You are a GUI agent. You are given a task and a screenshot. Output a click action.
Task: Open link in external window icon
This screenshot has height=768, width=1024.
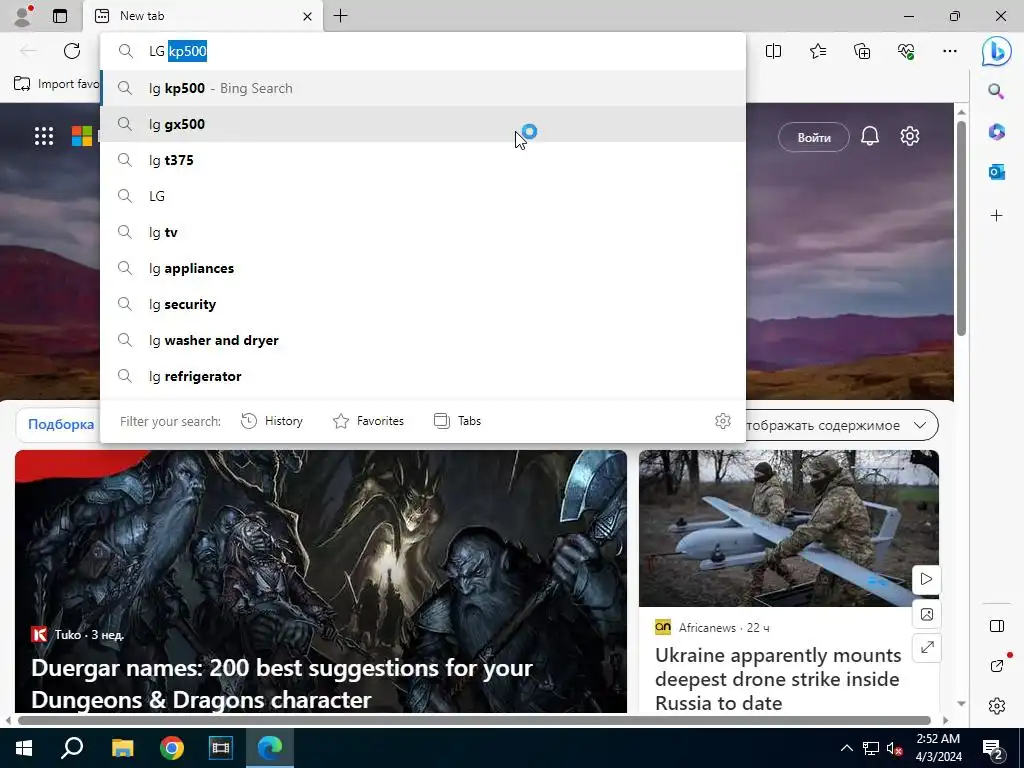pyautogui.click(x=997, y=666)
